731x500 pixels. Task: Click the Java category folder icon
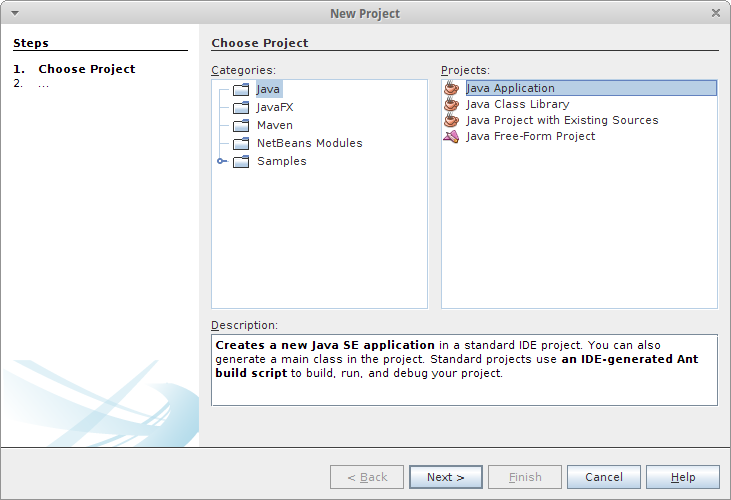coord(241,89)
